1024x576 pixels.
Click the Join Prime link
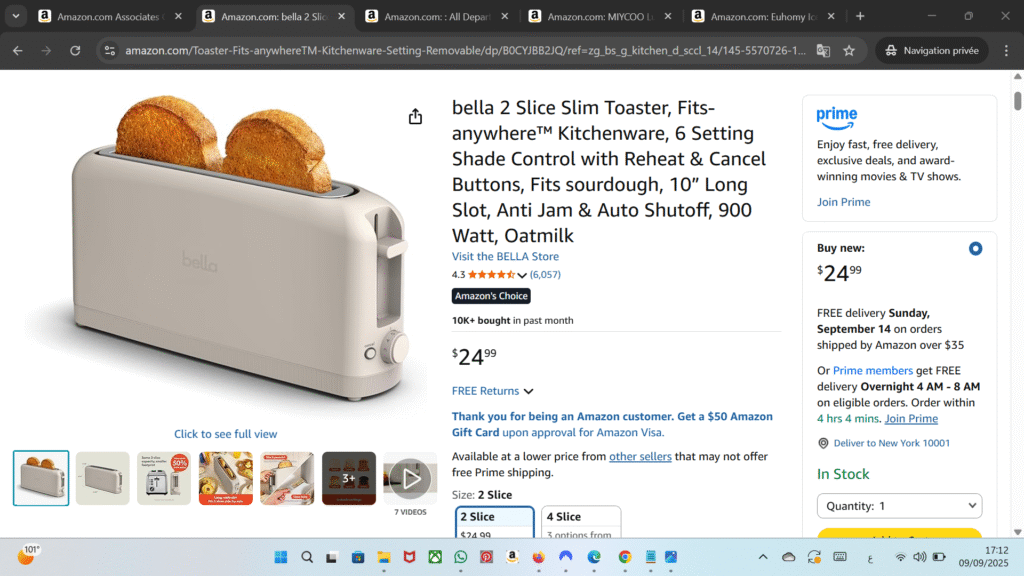coord(843,202)
